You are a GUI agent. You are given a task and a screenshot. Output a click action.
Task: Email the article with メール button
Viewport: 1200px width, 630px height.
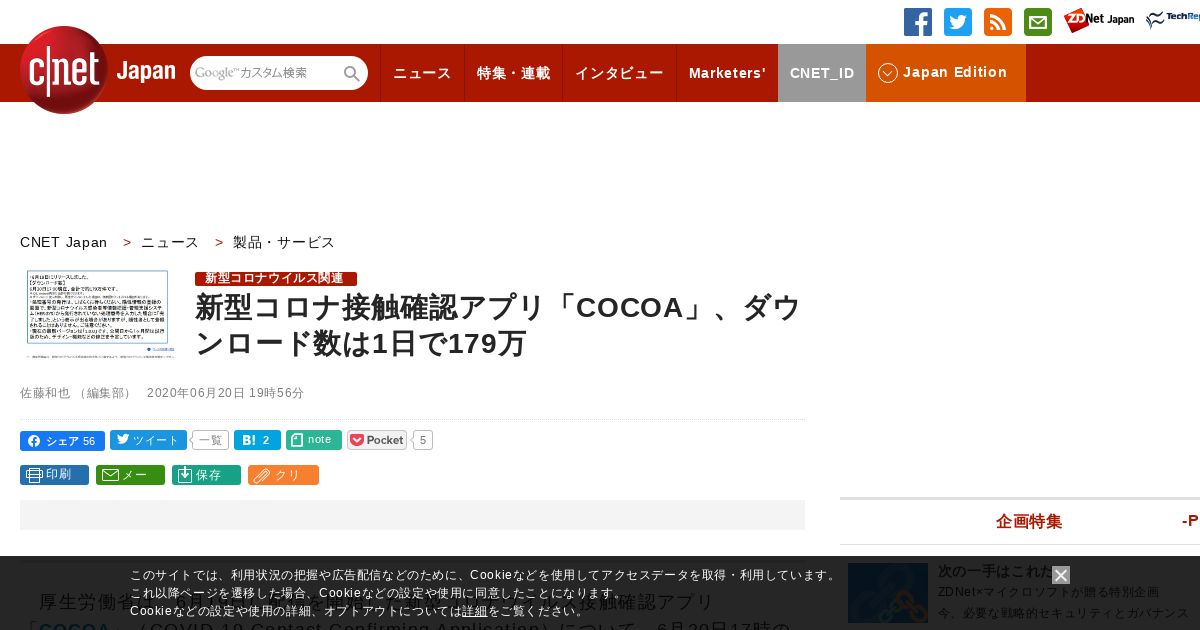(130, 475)
